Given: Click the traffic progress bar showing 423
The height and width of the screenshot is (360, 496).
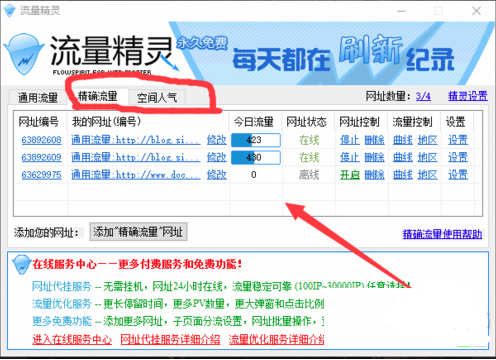Looking at the screenshot, I should click(256, 140).
